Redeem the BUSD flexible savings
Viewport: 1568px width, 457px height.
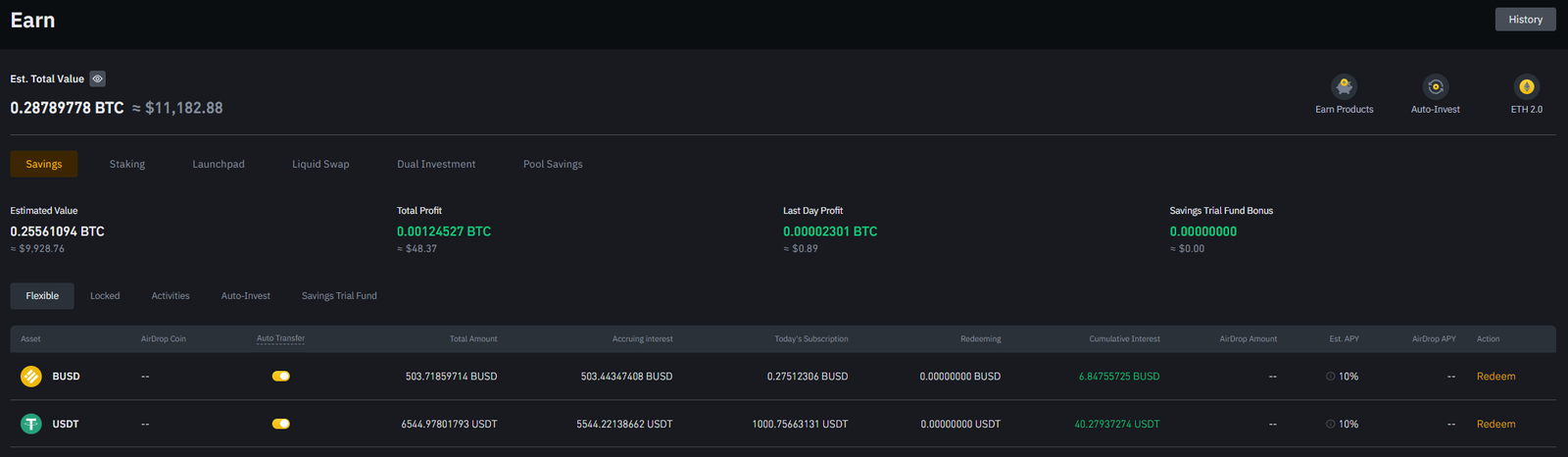point(1495,377)
